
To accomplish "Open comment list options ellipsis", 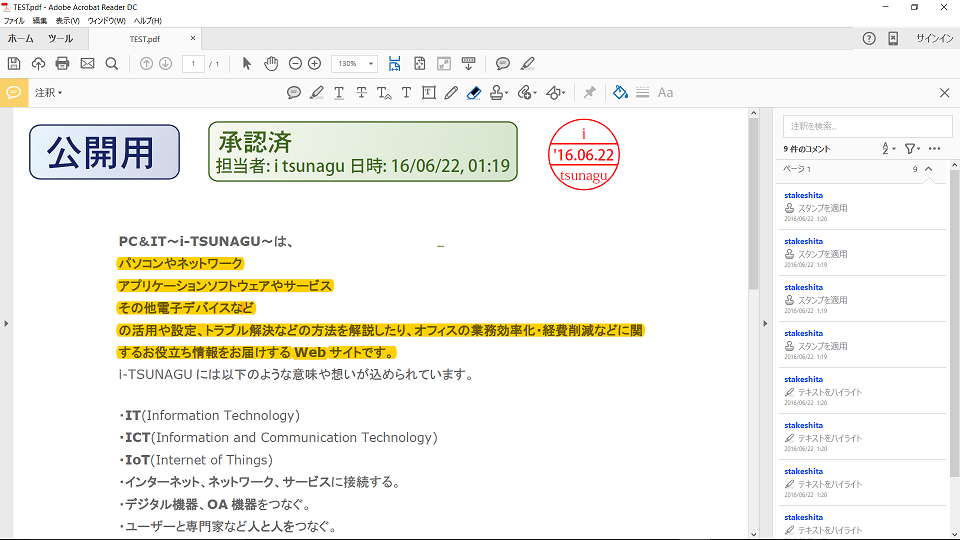I will (934, 149).
